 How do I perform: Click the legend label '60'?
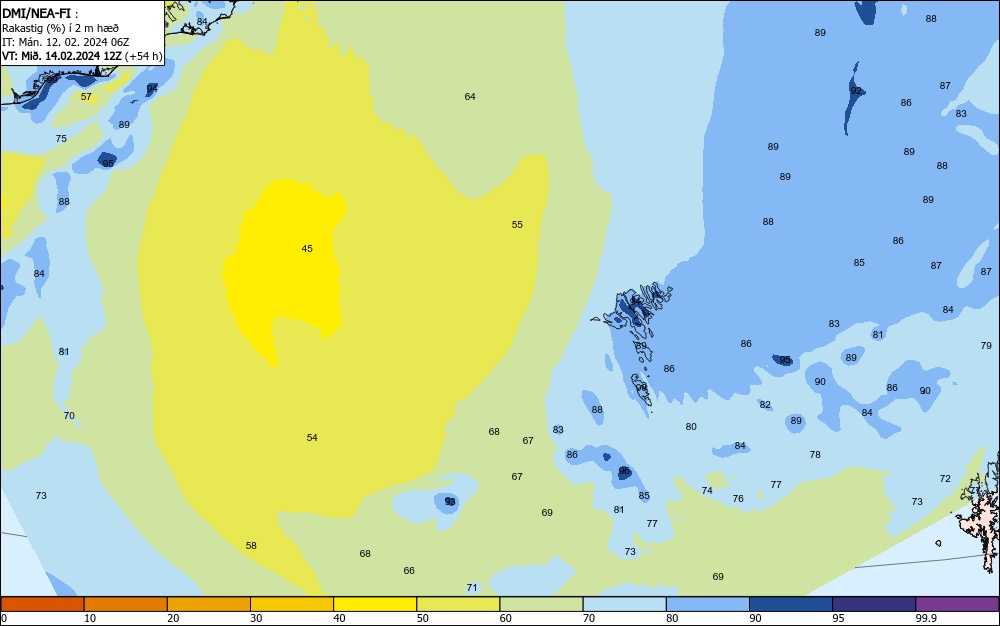(x=506, y=618)
